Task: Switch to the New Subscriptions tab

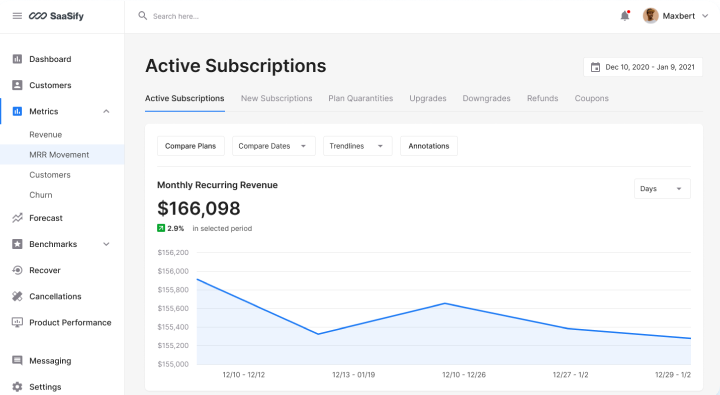Action: point(276,98)
